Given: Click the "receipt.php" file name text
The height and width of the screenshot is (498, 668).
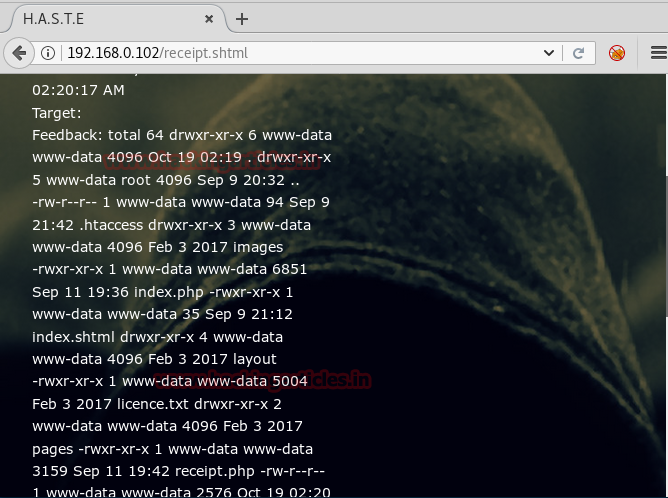Looking at the screenshot, I should point(215,471).
